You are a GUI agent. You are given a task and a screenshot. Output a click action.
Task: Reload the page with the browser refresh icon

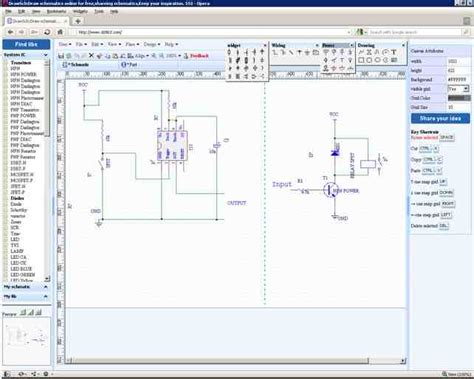(x=47, y=32)
